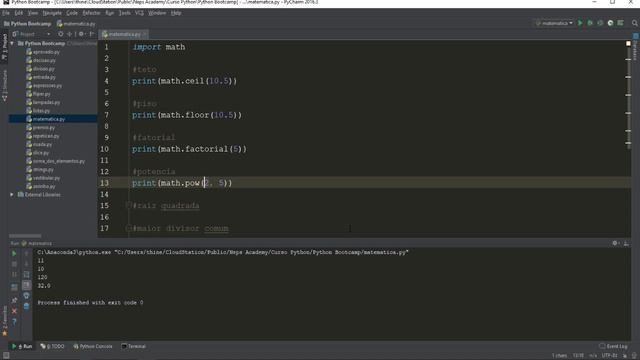Run matematica with the green play button in the top toolbar

tap(580, 23)
